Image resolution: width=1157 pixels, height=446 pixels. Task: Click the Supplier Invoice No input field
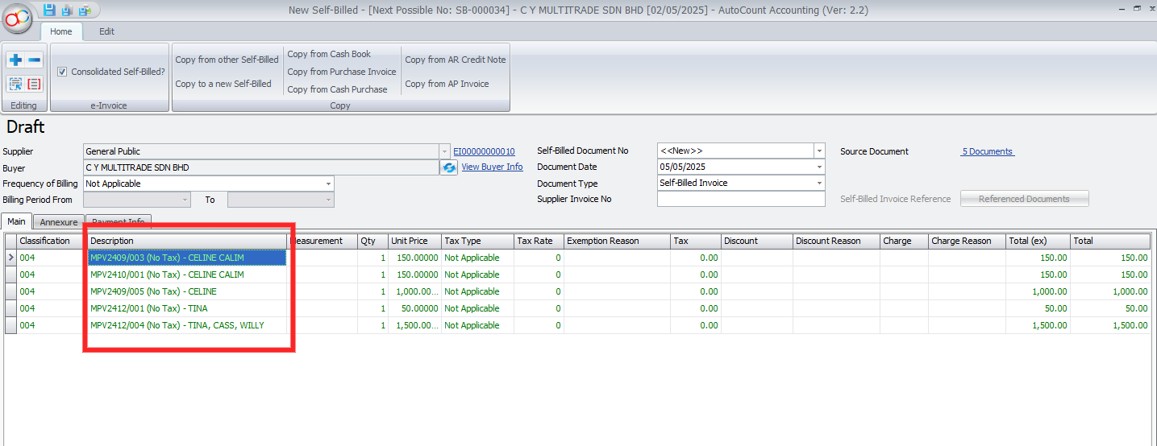click(x=740, y=199)
